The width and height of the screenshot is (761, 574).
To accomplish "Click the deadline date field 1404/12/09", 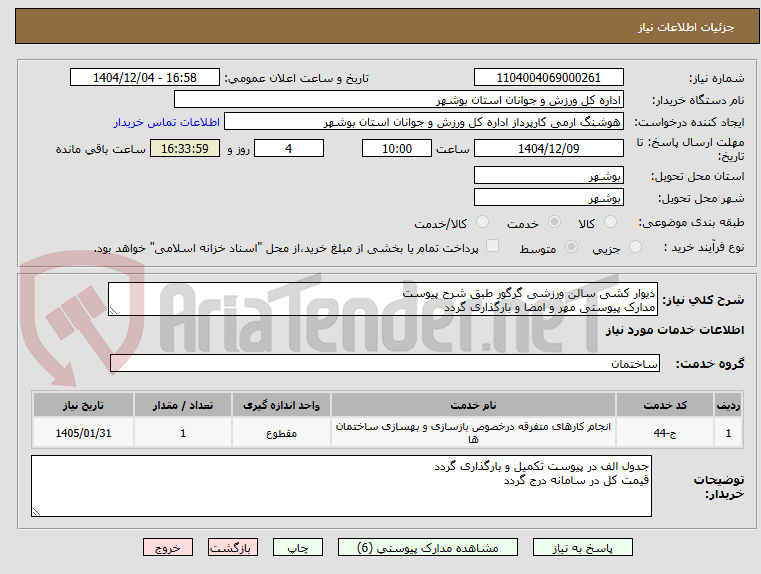I will (549, 148).
